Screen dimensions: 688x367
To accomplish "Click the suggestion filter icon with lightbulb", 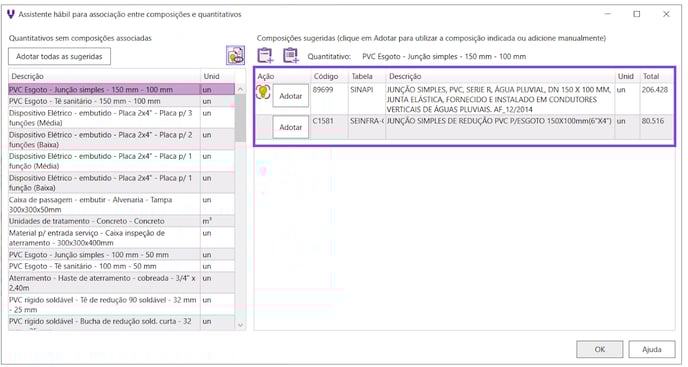I will click(236, 55).
